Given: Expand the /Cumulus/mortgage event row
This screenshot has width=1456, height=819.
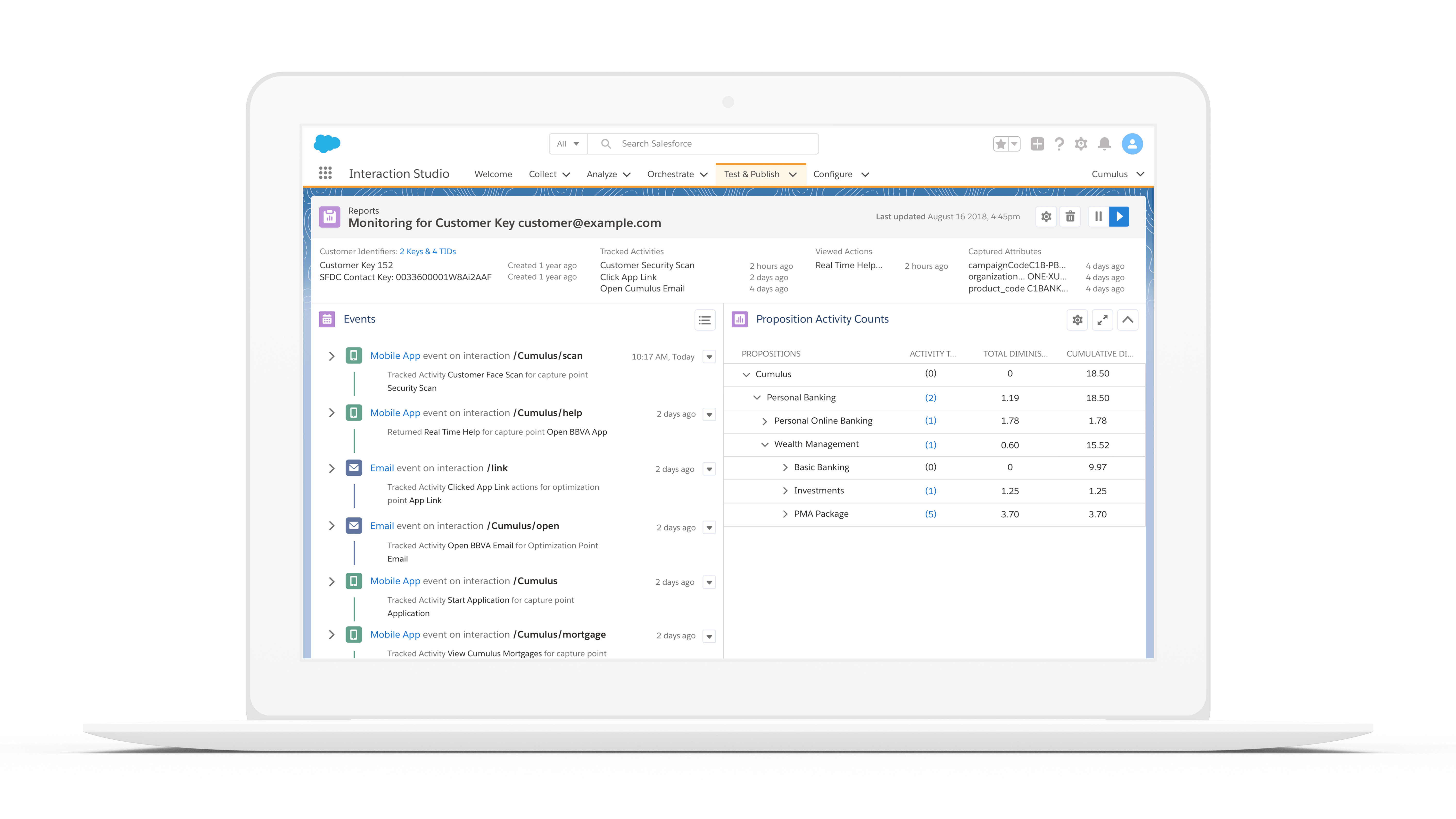Looking at the screenshot, I should [x=332, y=635].
